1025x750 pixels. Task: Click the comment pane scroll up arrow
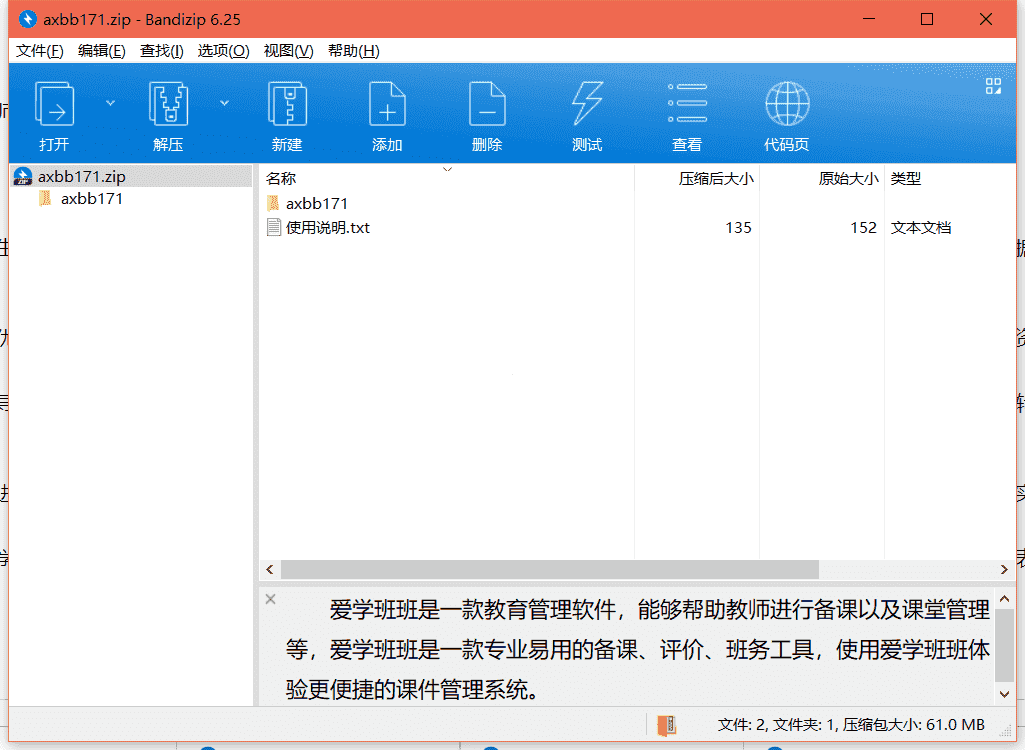[x=1005, y=599]
